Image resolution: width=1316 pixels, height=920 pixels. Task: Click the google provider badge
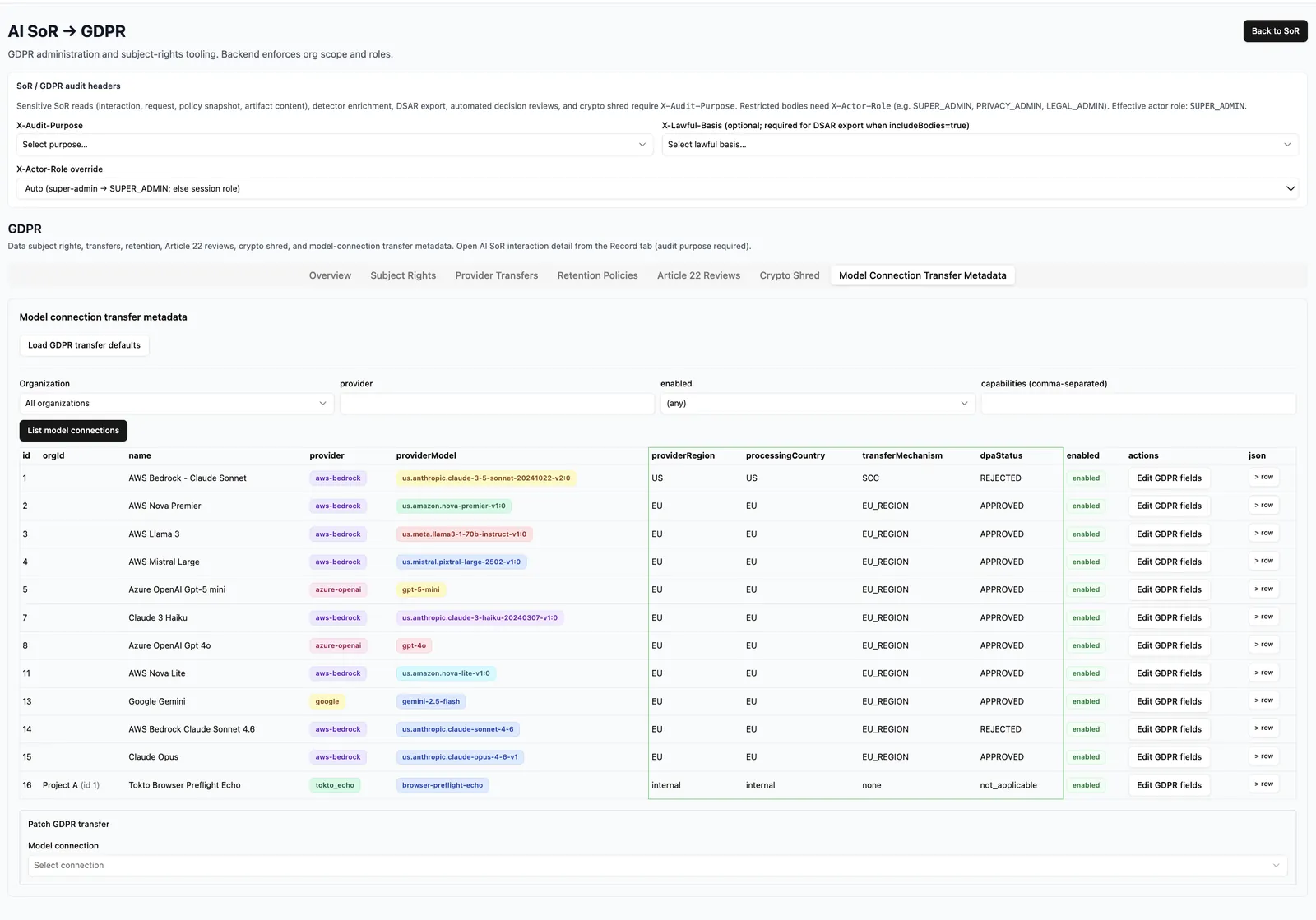[327, 702]
